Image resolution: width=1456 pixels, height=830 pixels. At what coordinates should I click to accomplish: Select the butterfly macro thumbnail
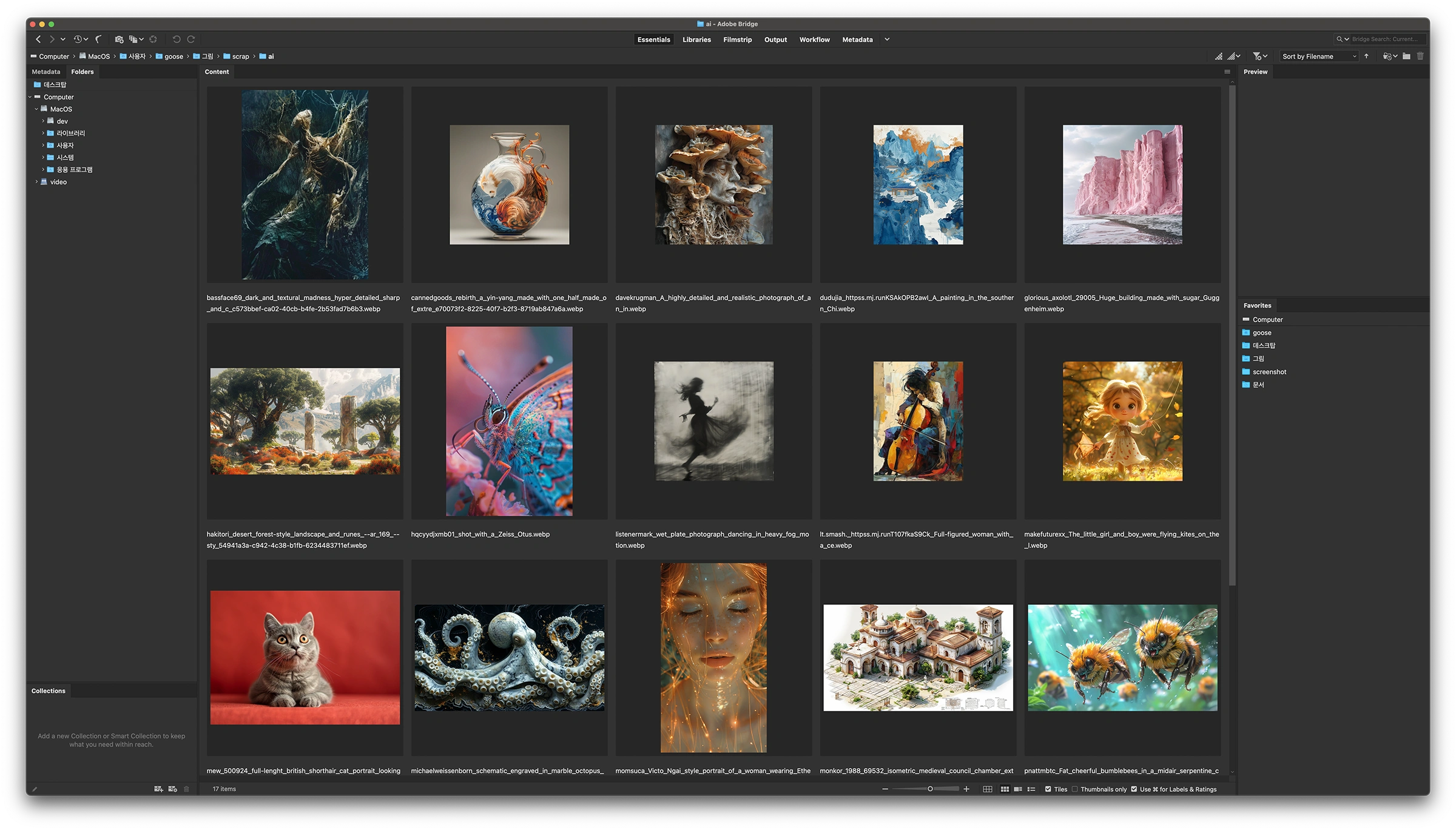[x=509, y=421]
